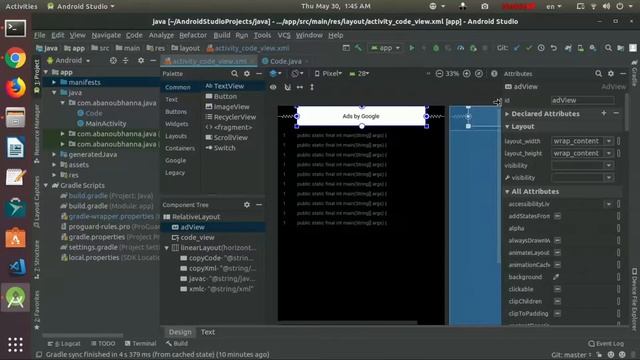Click the zoom to fit screen icon
Image resolution: width=640 pixels, height=360 pixels.
[x=479, y=73]
